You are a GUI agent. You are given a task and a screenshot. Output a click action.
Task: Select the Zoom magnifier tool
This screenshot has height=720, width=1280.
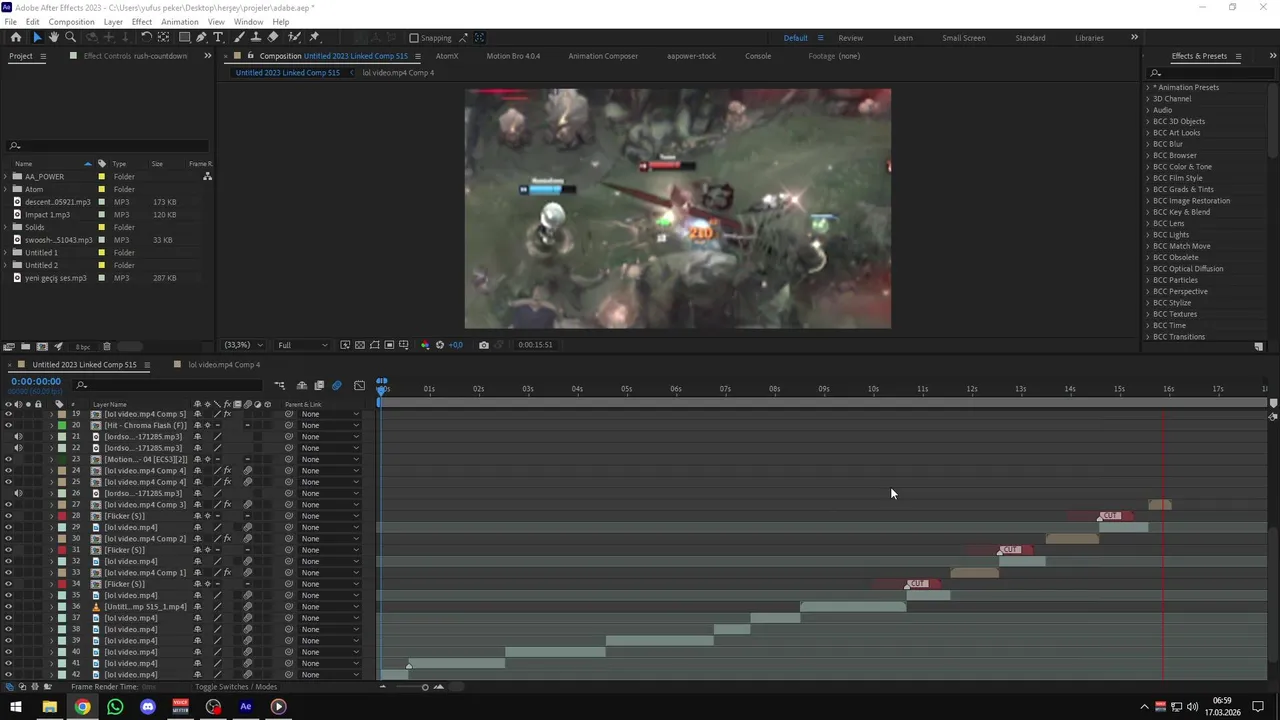pyautogui.click(x=70, y=37)
